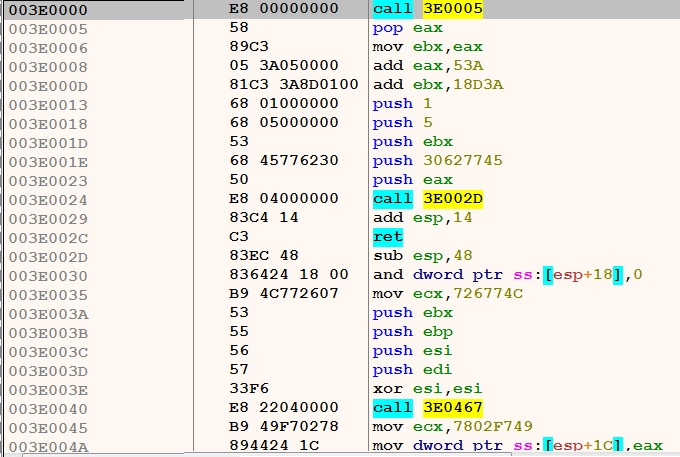Click the and dword ptr ss:[esp+18],0 instruction

pyautogui.click(x=507, y=274)
